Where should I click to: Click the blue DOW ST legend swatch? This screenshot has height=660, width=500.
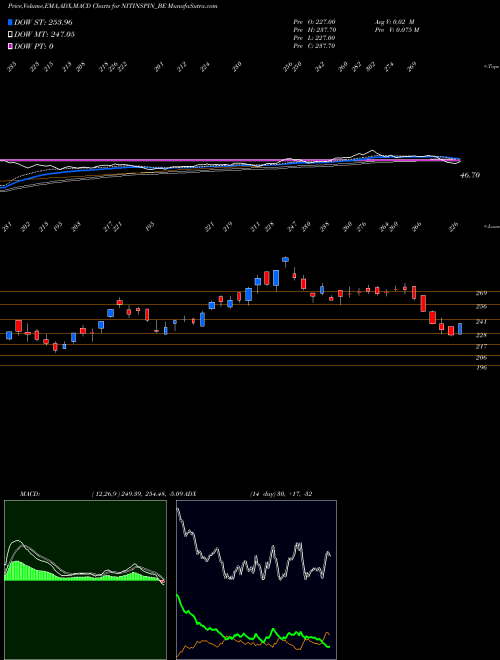[x=10, y=22]
